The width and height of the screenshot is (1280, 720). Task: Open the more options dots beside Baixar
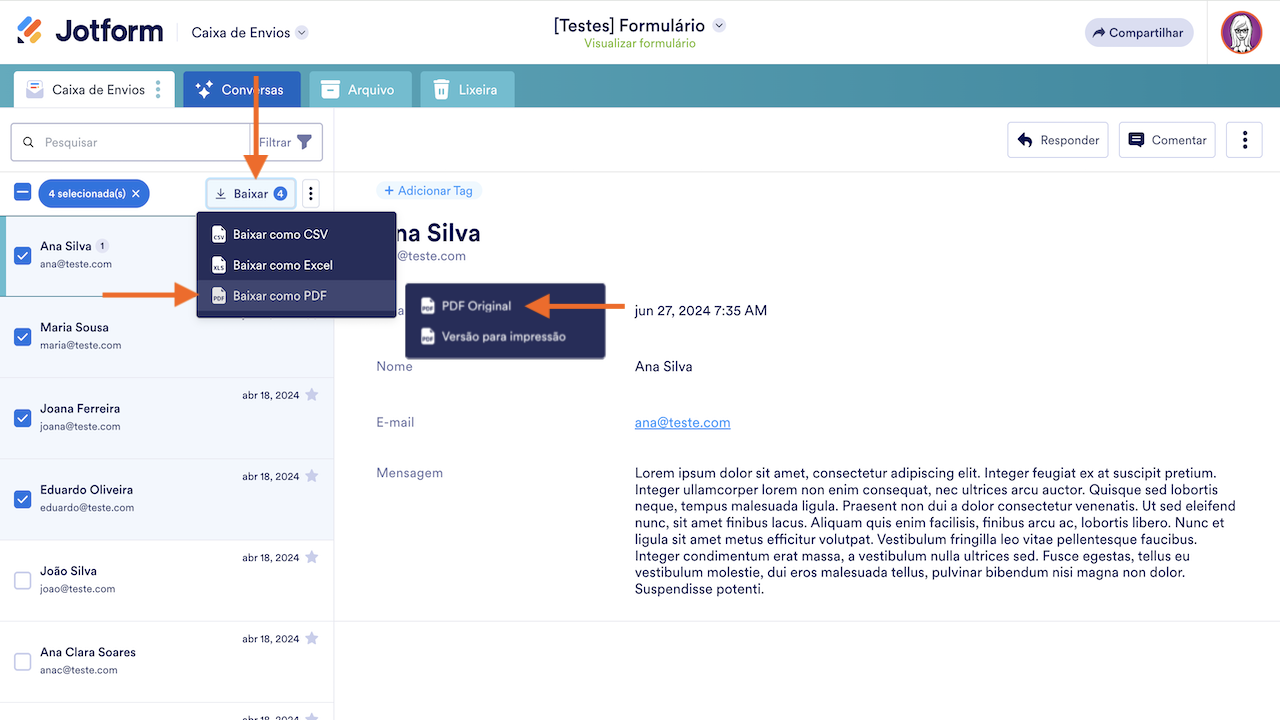pos(311,194)
